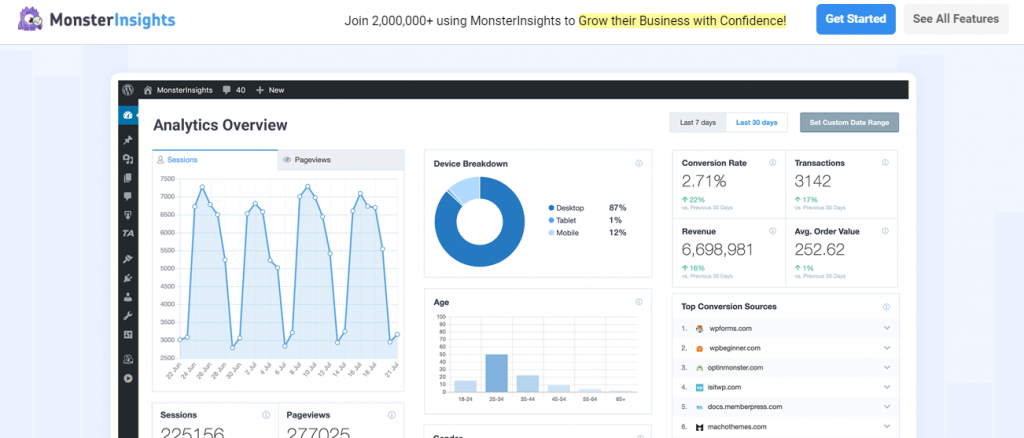Click the + New item in the admin bar
1024x438 pixels.
270,90
